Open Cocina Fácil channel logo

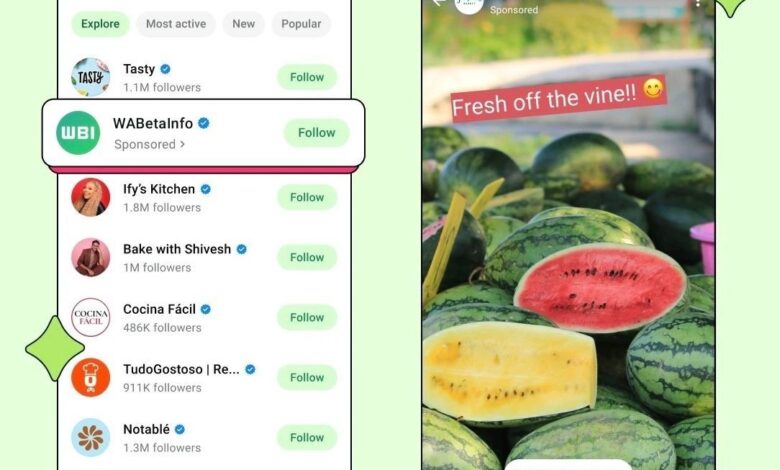[x=91, y=317]
